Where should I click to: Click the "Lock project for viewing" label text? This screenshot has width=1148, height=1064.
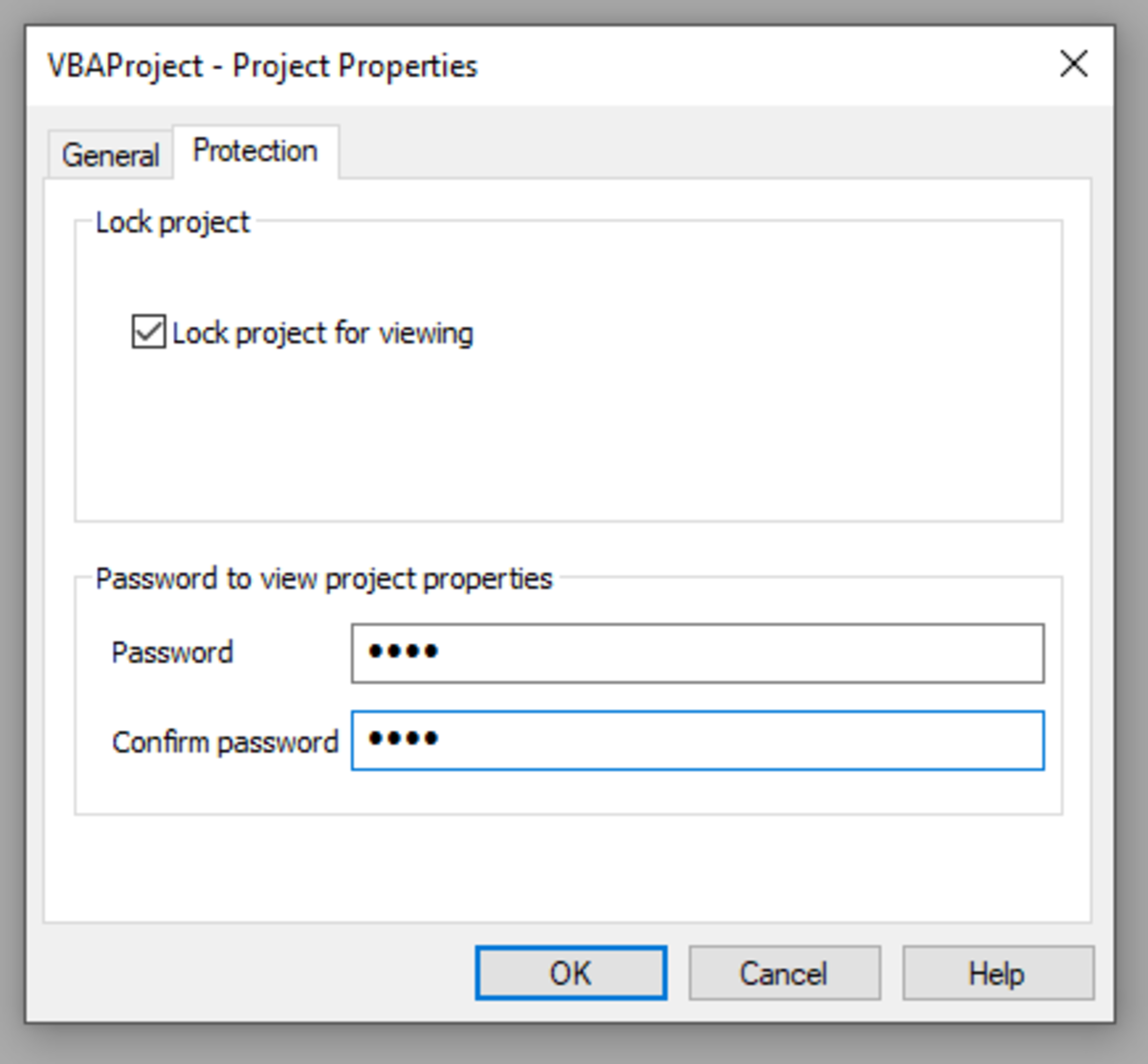click(x=322, y=333)
